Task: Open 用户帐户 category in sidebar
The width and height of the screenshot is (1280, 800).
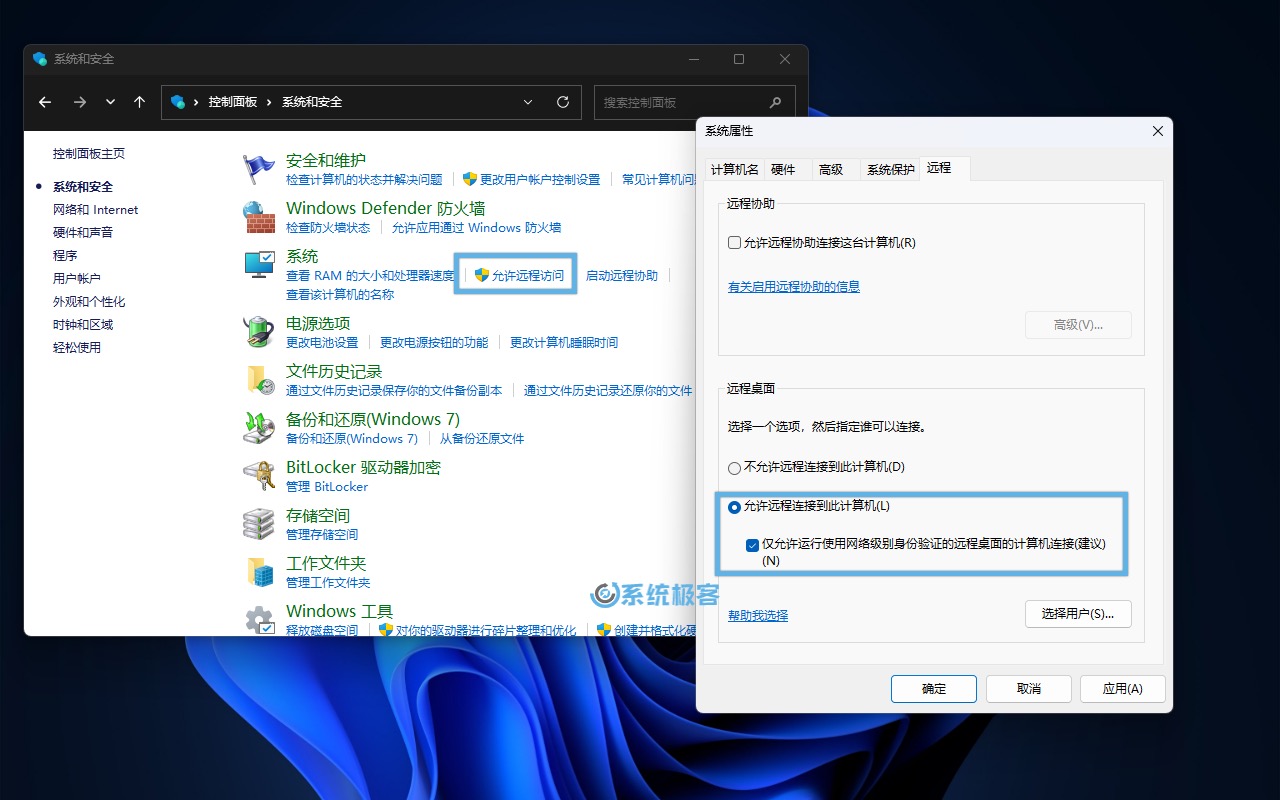Action: click(77, 278)
